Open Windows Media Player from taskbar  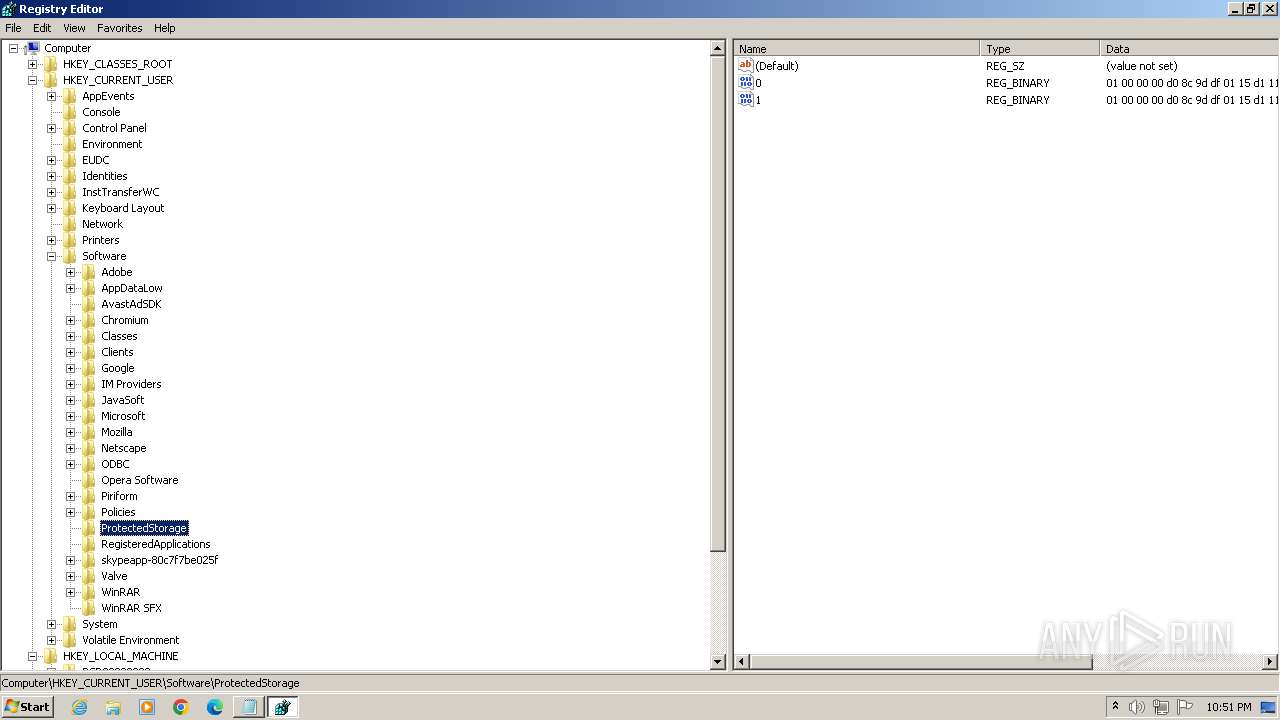147,707
